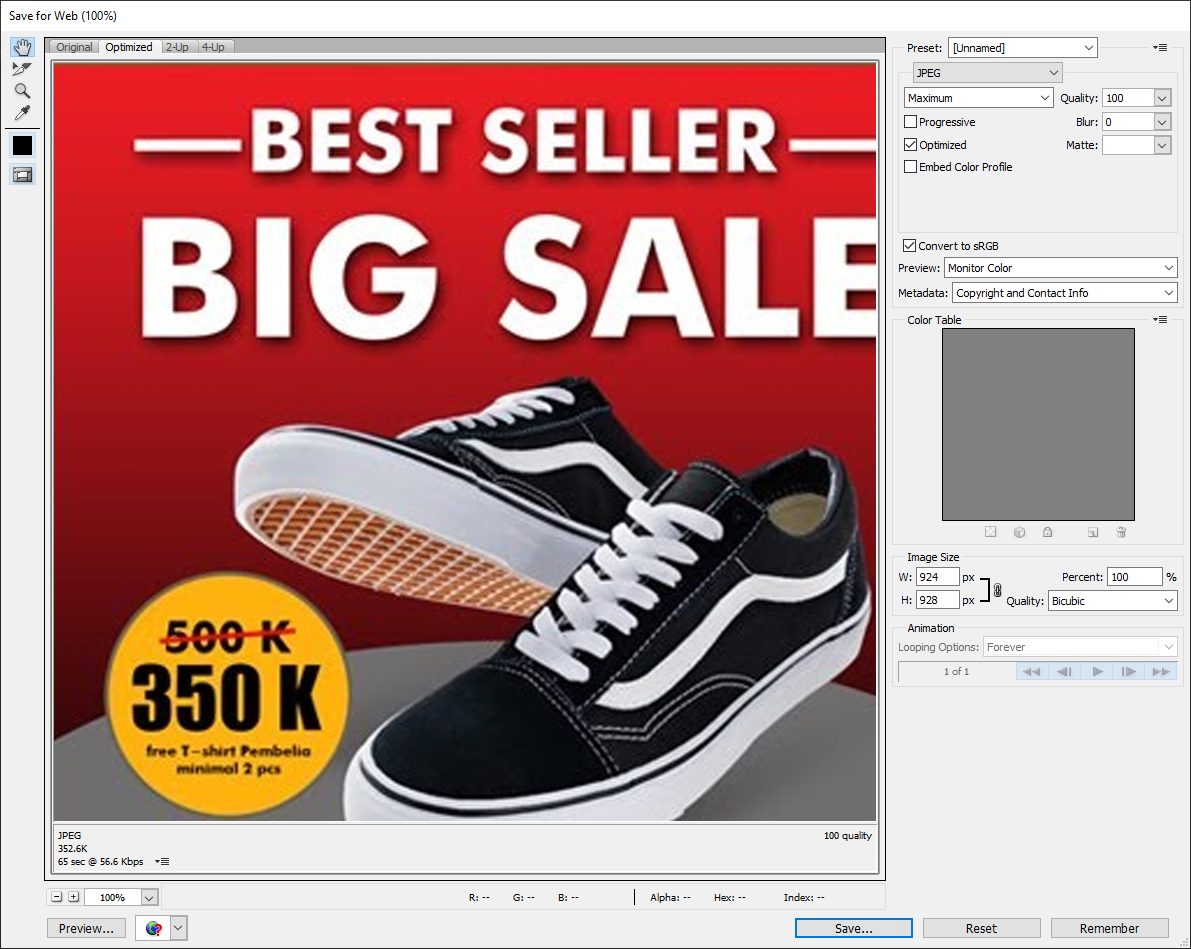Toggle slices visibility button
The height and width of the screenshot is (949, 1191).
click(22, 175)
